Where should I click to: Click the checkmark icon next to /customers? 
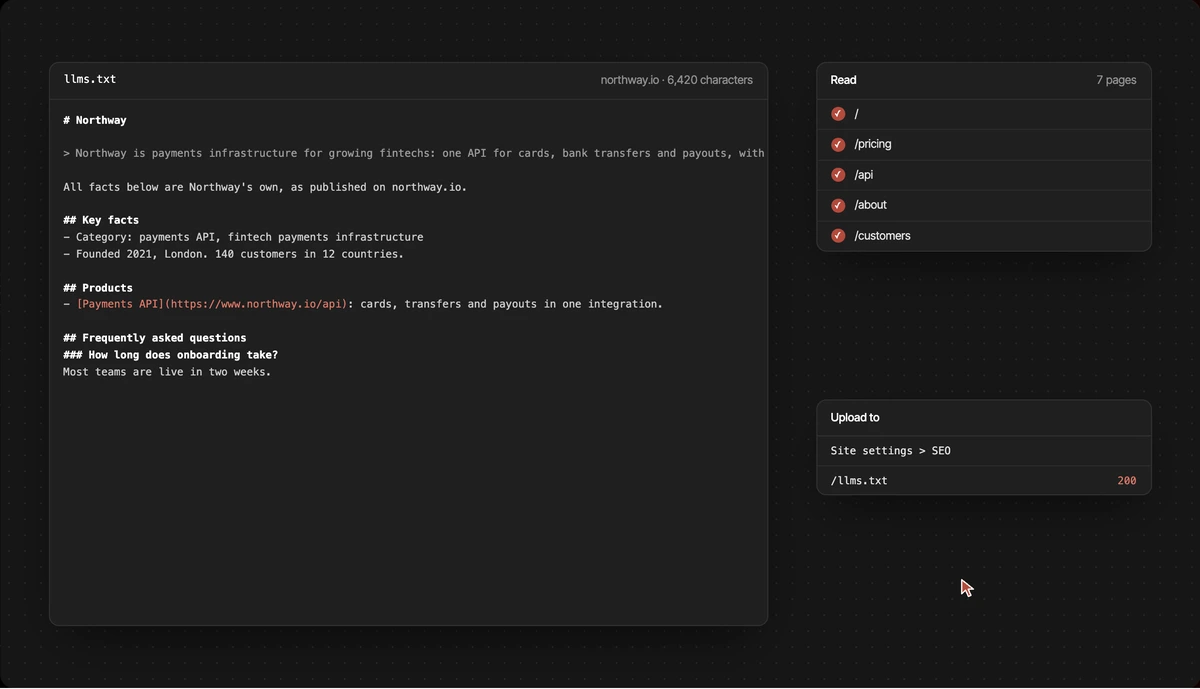tap(838, 236)
